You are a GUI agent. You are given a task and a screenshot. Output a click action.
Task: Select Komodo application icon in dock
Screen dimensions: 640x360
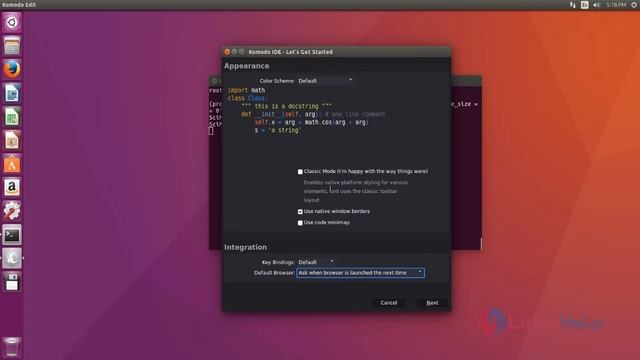pyautogui.click(x=12, y=258)
